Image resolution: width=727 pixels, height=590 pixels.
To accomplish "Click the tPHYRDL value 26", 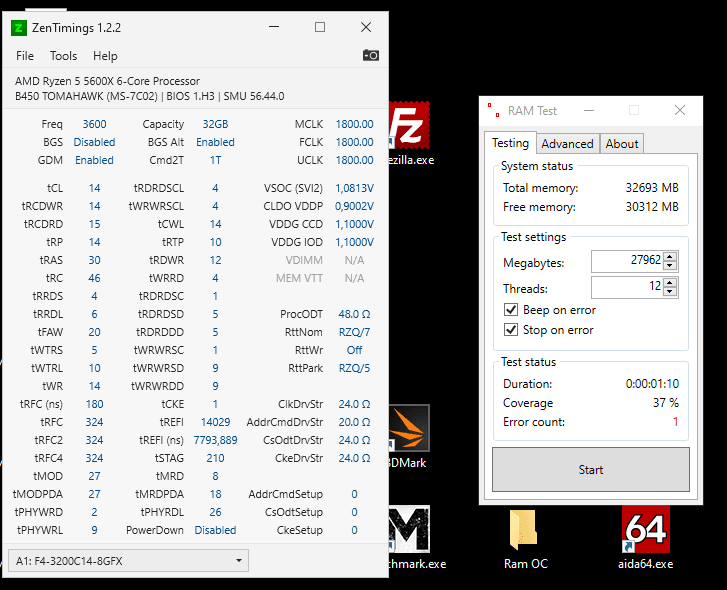I will pos(215,512).
